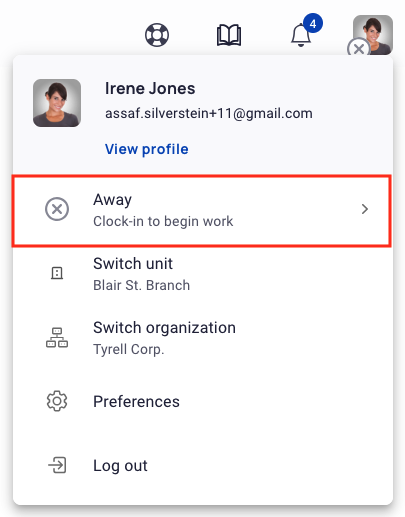Open Preferences
The width and height of the screenshot is (405, 517).
click(202, 401)
